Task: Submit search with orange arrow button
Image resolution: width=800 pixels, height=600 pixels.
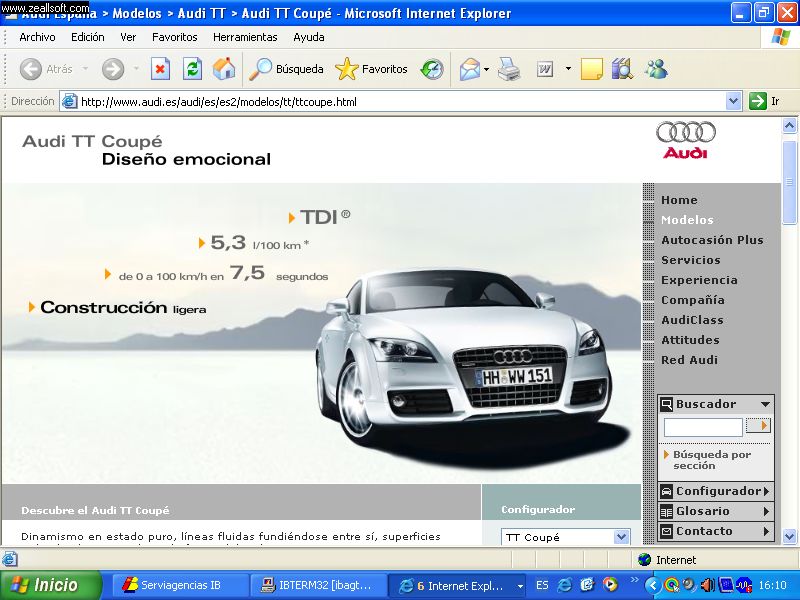Action: [758, 425]
